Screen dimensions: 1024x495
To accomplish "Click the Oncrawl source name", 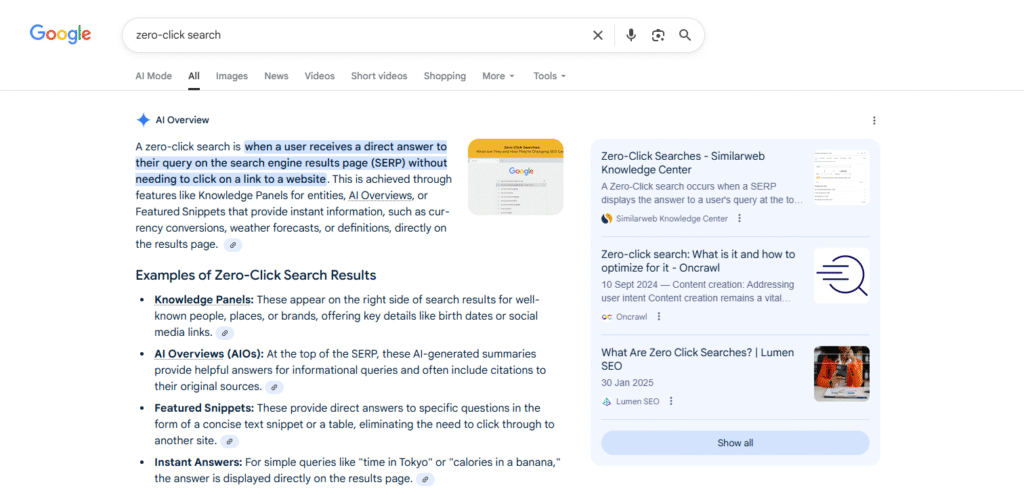I will point(632,317).
